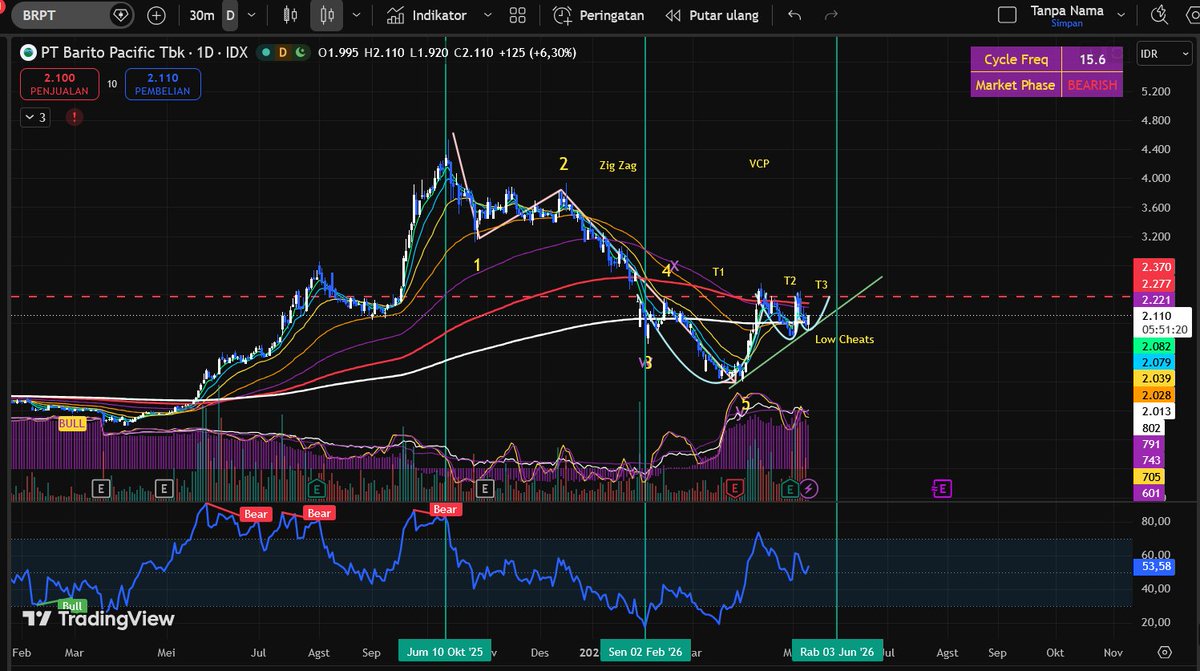The width and height of the screenshot is (1200, 671).
Task: Click the Low Cheats annotation text
Action: coord(844,340)
